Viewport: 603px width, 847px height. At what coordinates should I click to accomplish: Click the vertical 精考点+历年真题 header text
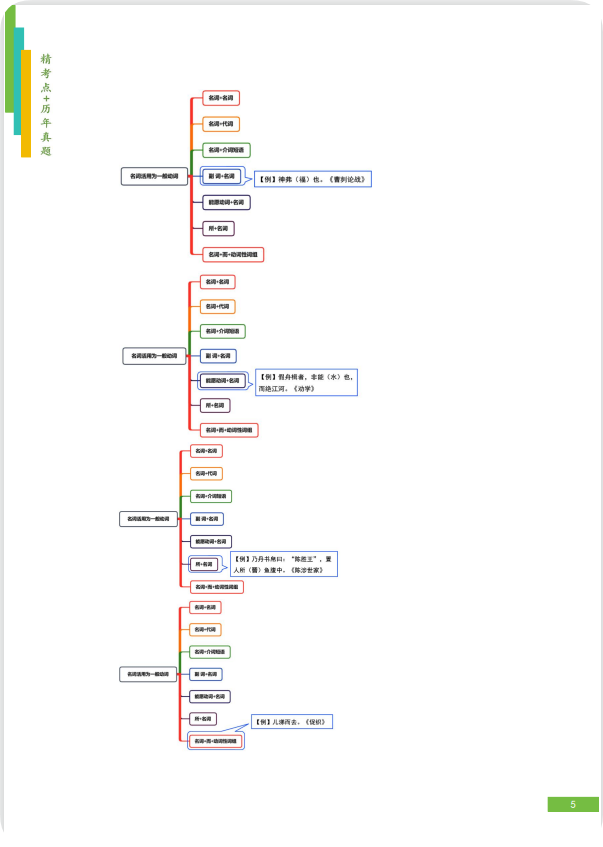point(46,105)
